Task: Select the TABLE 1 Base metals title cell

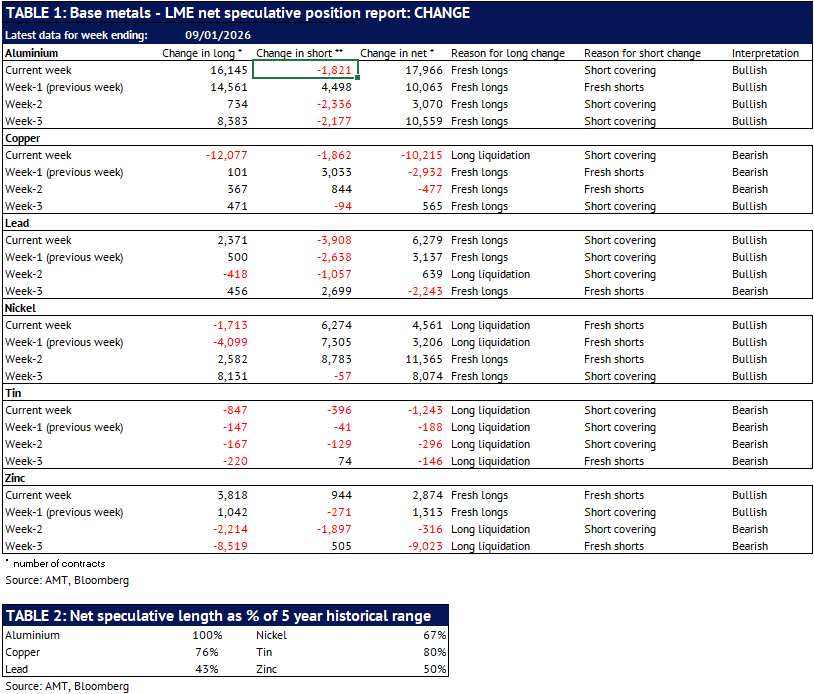Action: click(237, 13)
